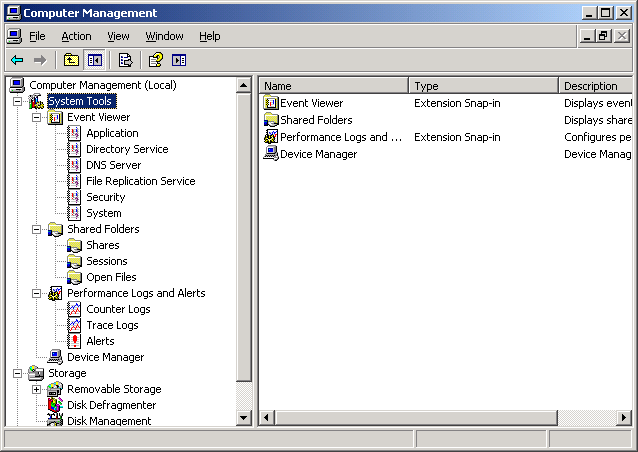Select the Open Files folder icon

pyautogui.click(x=74, y=277)
